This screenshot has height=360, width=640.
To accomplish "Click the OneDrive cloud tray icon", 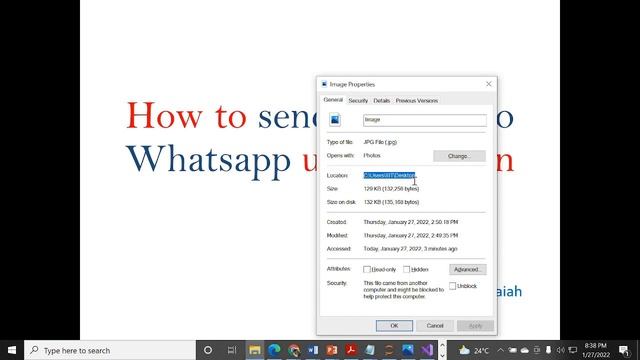I will pyautogui.click(x=525, y=350).
